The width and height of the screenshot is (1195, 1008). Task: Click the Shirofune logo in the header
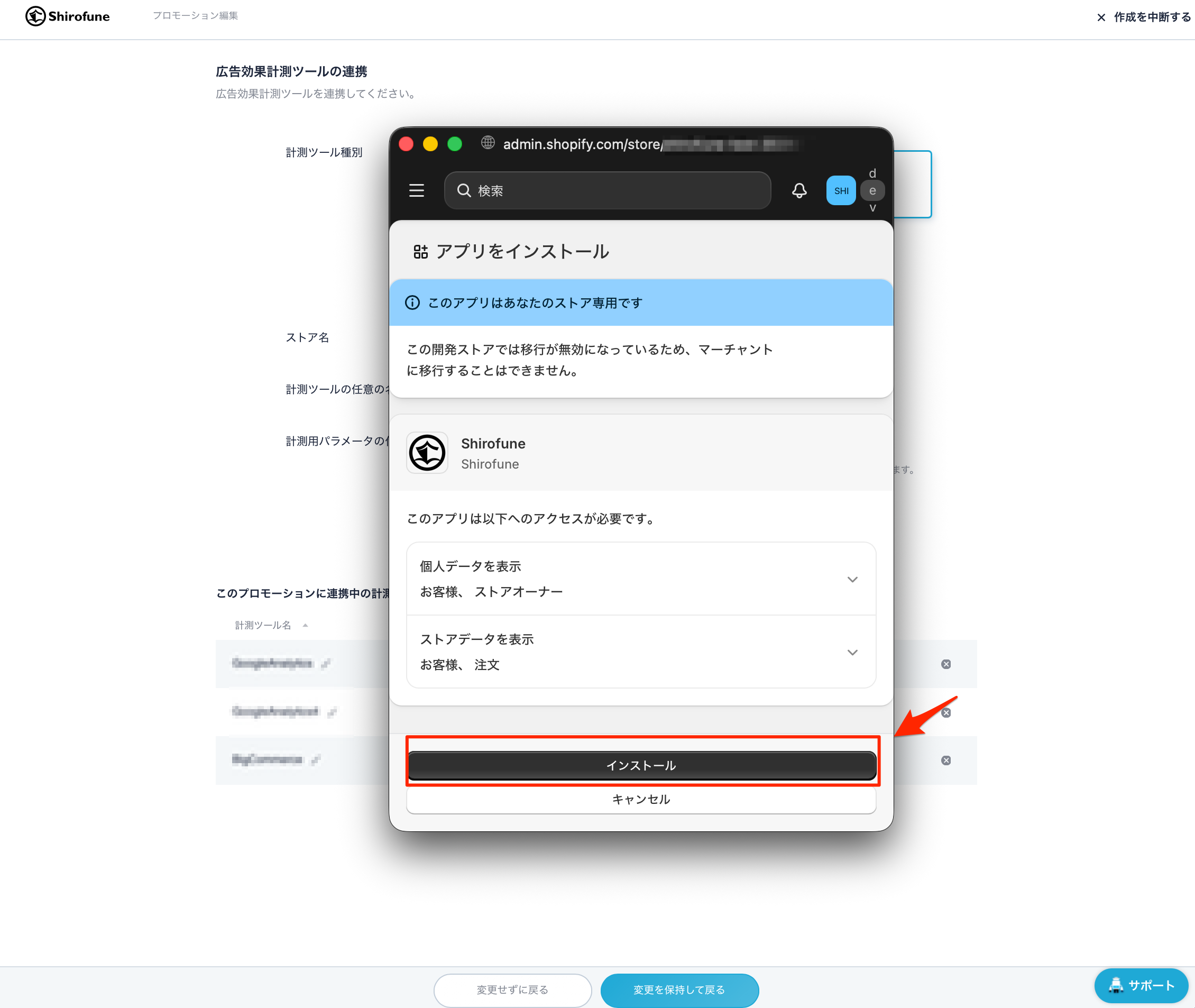tap(67, 16)
